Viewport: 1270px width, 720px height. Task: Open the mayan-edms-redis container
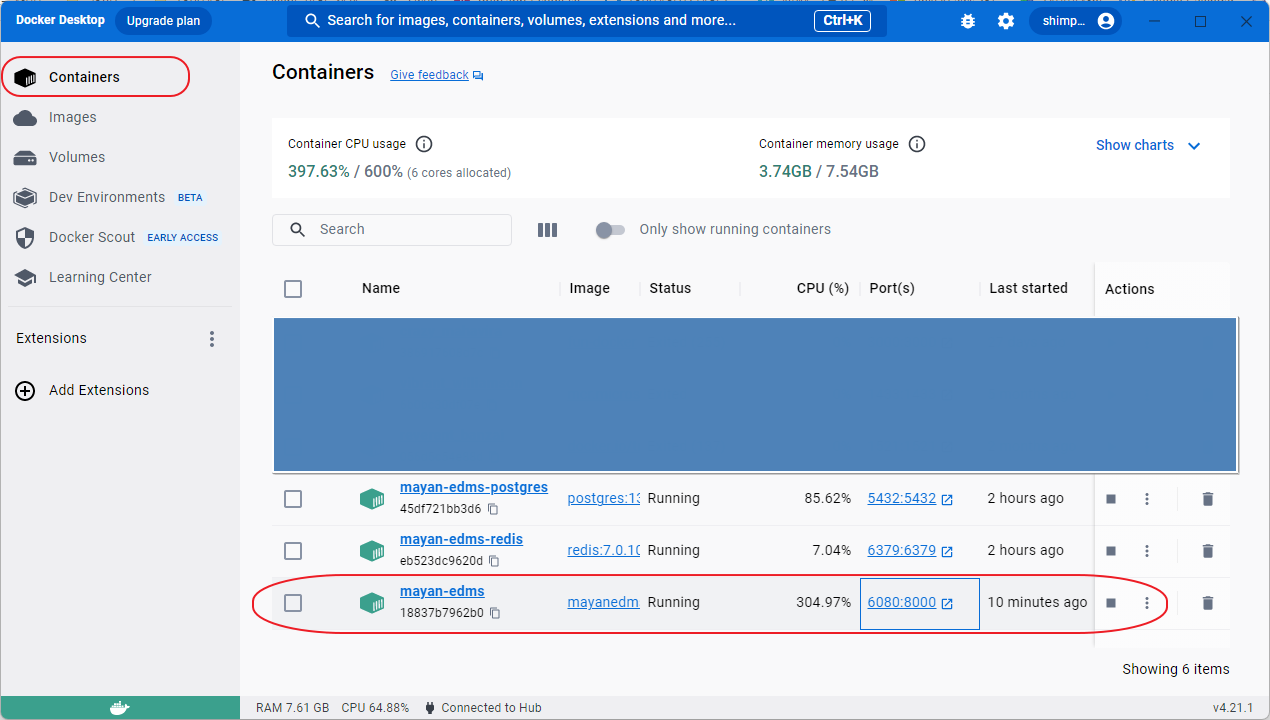[461, 540]
